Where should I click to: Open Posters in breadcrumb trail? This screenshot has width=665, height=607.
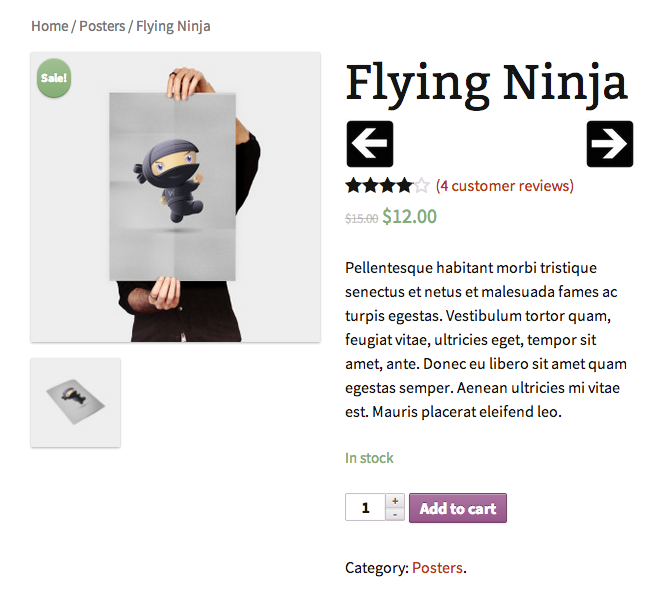[102, 26]
